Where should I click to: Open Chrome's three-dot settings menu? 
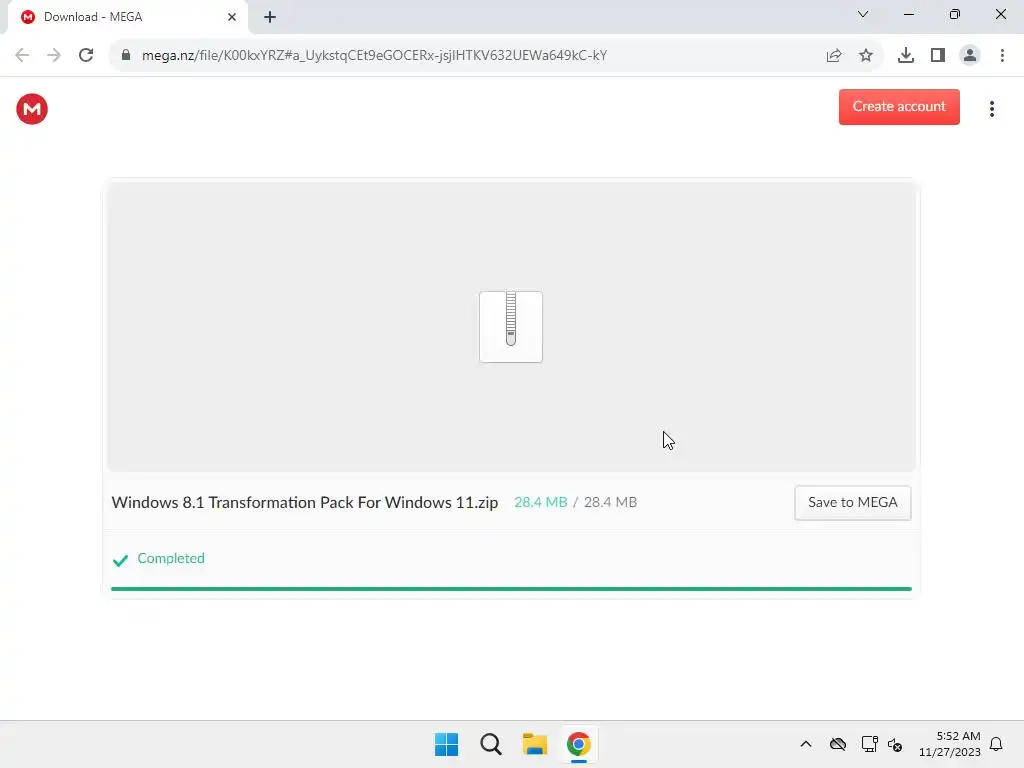point(1002,56)
